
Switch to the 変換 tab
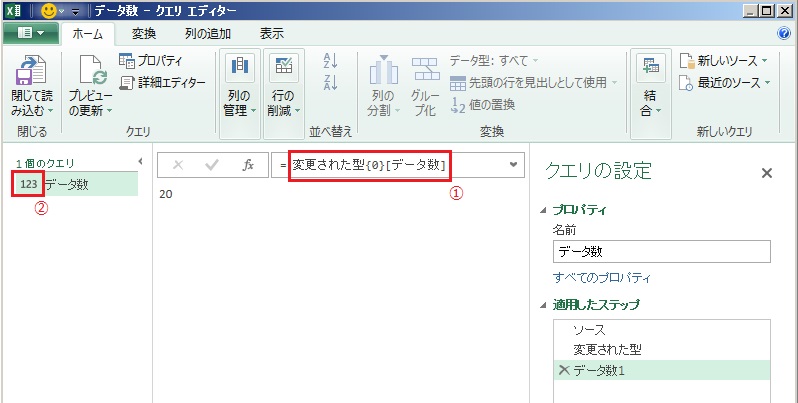144,34
